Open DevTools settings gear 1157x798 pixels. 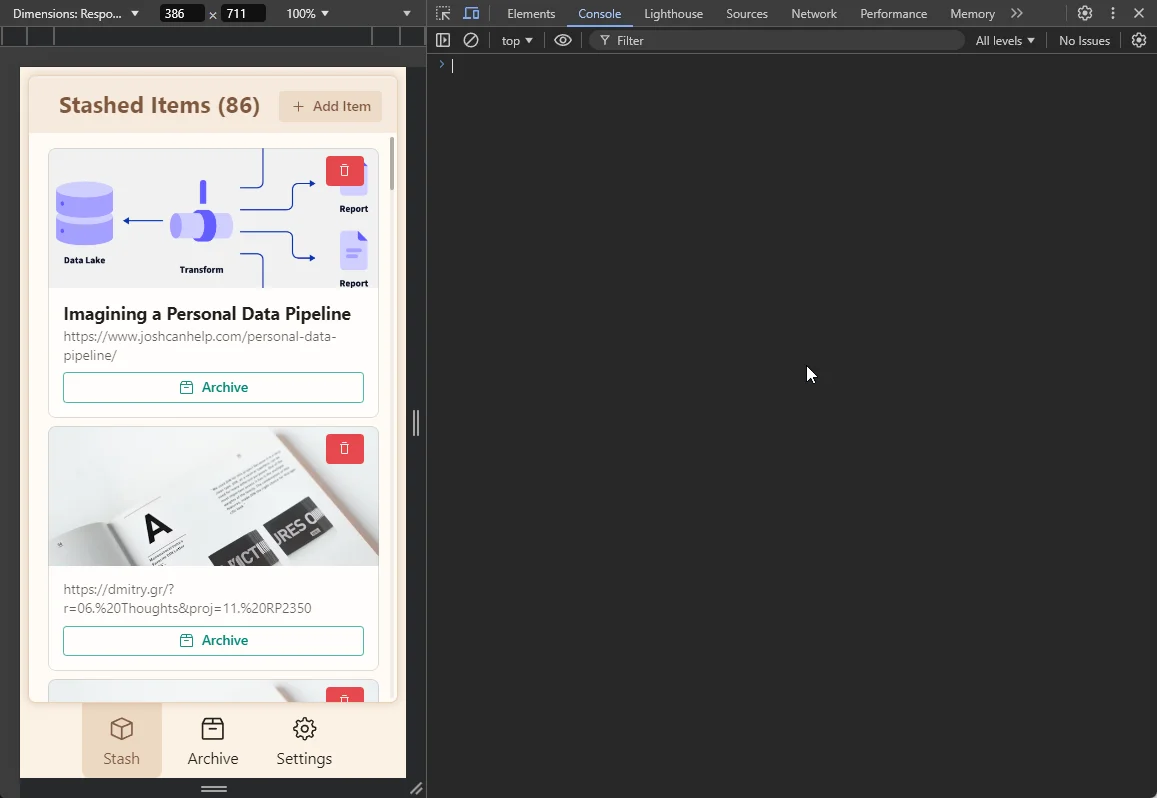tap(1085, 14)
